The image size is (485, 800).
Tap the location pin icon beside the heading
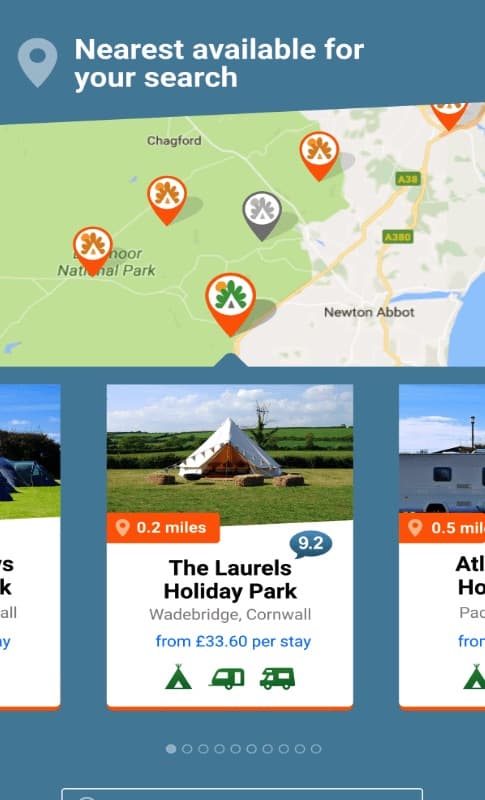[x=37, y=63]
